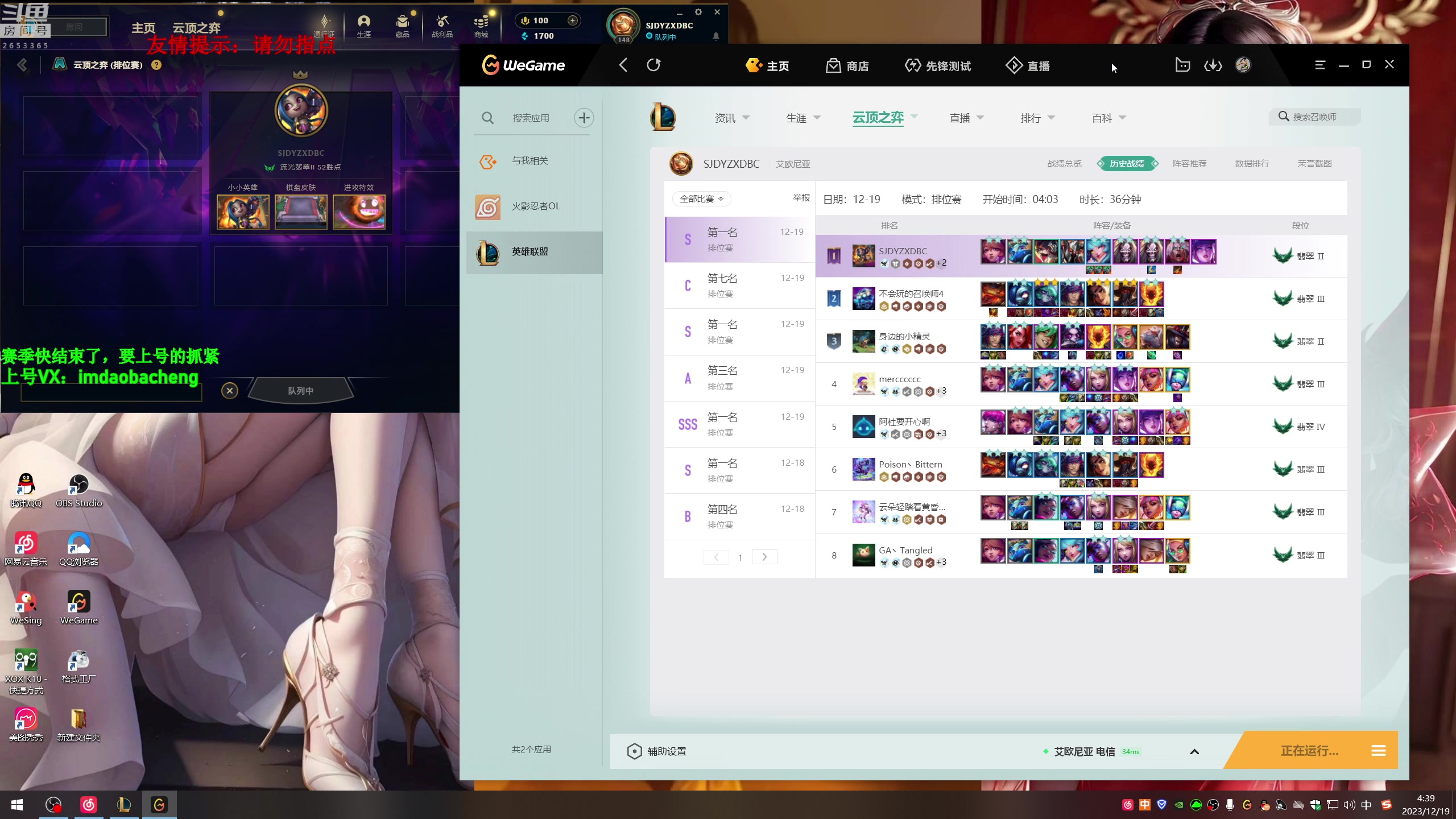Cancel queue with X in LoL client
The height and width of the screenshot is (819, 1456).
coord(229,391)
